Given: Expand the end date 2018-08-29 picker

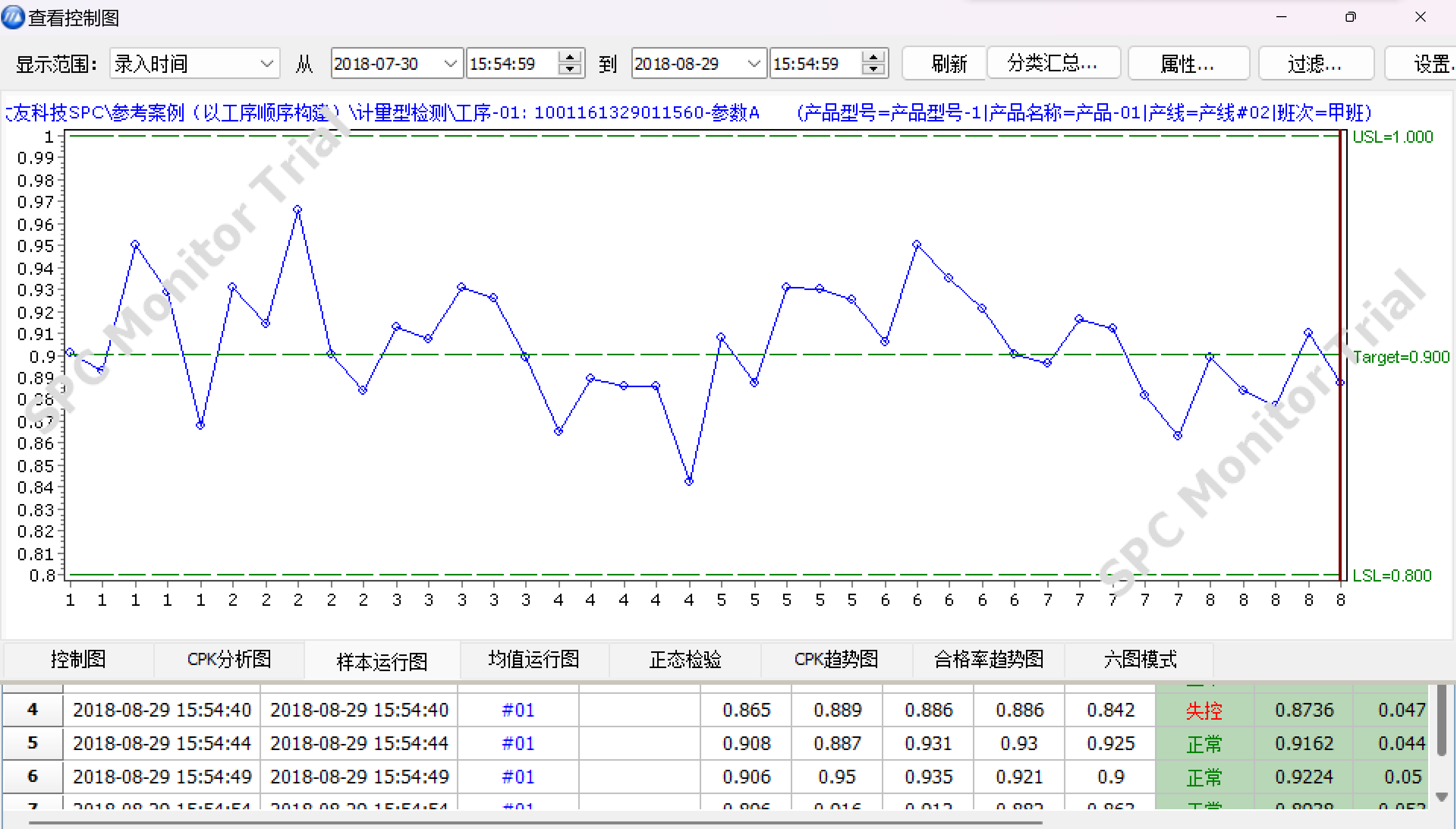Looking at the screenshot, I should [753, 64].
